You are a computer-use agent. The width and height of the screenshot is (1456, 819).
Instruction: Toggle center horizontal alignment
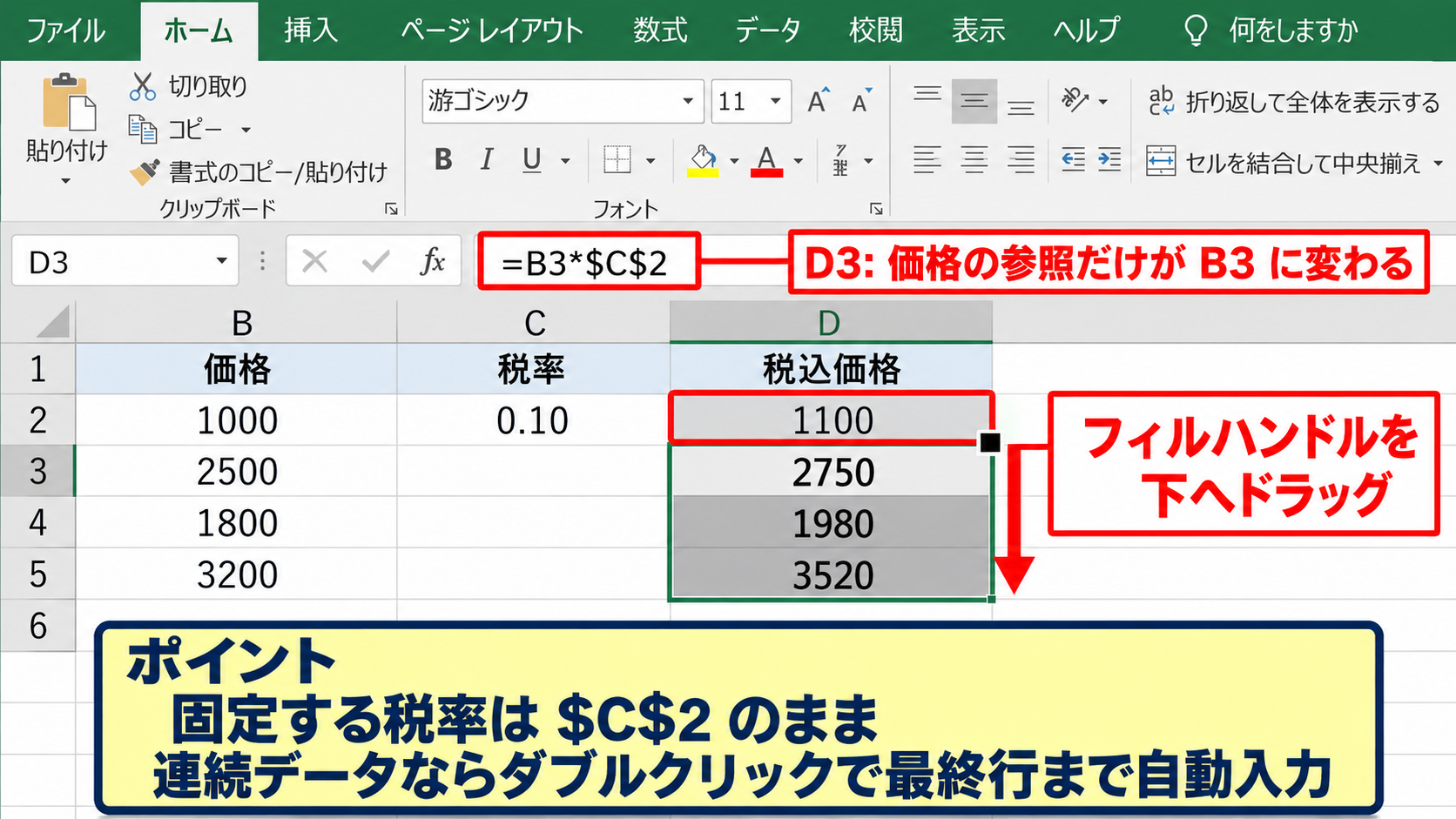pyautogui.click(x=974, y=160)
